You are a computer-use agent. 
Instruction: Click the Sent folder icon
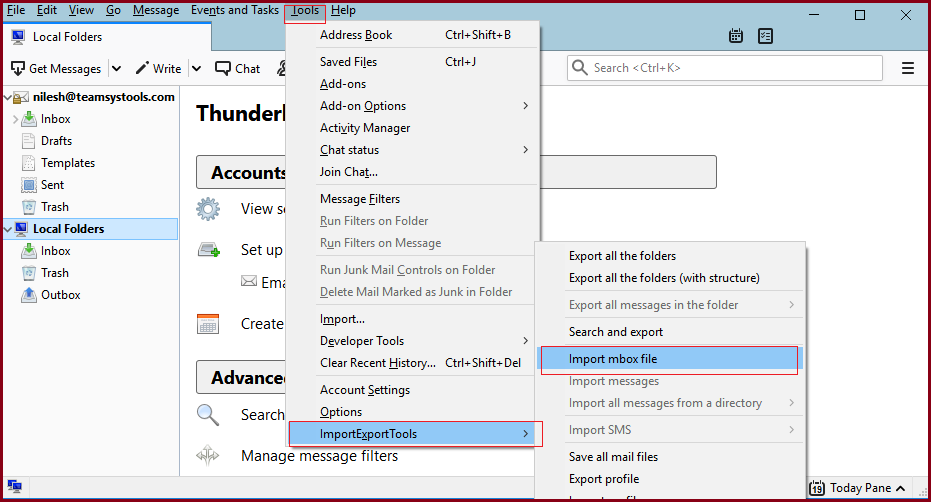28,185
